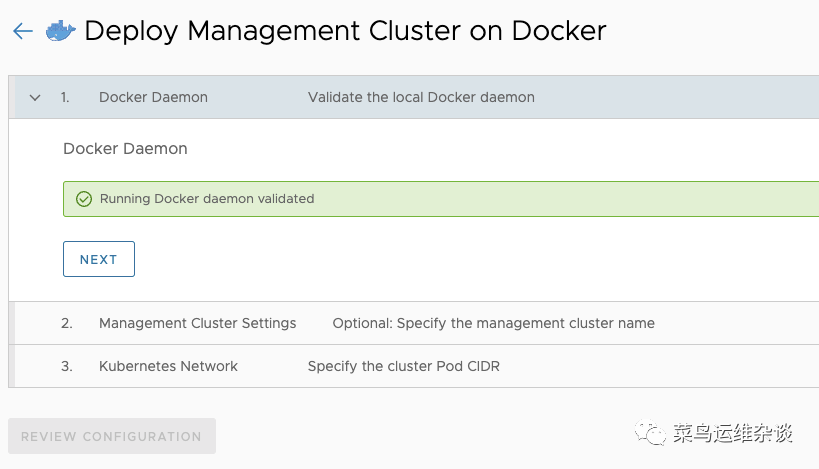Click the "Deploy Management Cluster on Docker" title
This screenshot has width=819, height=469.
(x=345, y=31)
